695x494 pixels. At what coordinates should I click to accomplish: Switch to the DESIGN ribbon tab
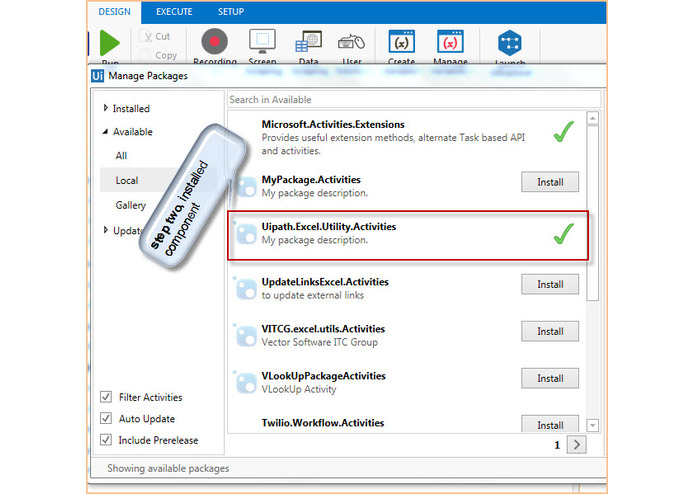[x=114, y=12]
